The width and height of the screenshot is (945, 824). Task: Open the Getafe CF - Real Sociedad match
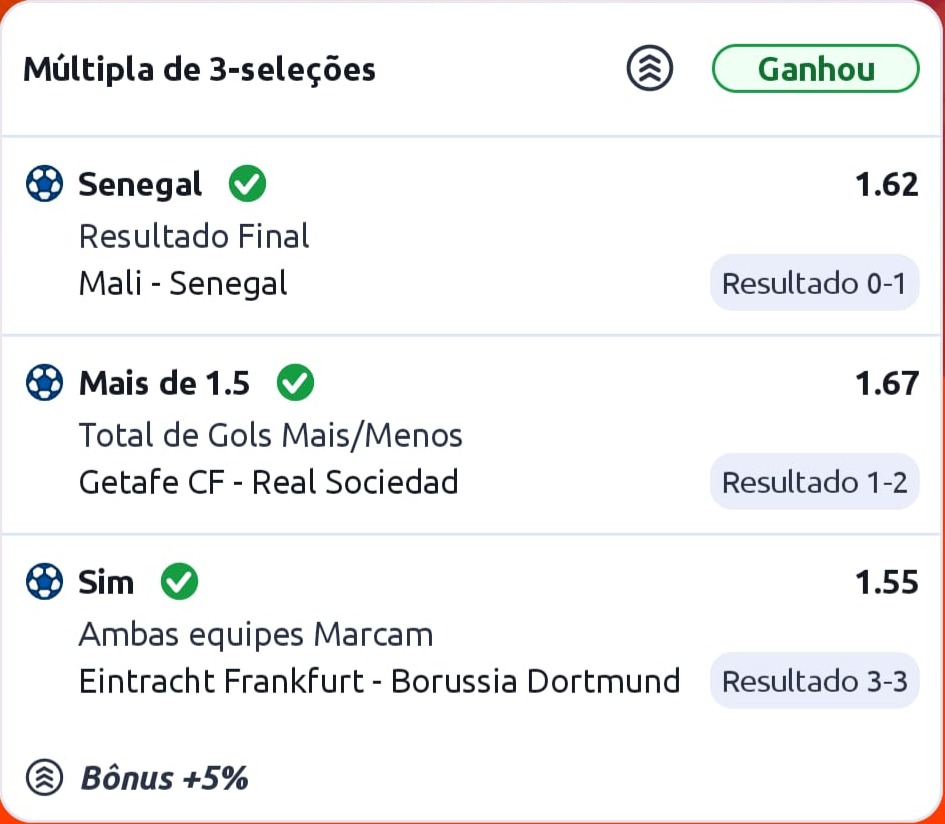[x=268, y=483]
